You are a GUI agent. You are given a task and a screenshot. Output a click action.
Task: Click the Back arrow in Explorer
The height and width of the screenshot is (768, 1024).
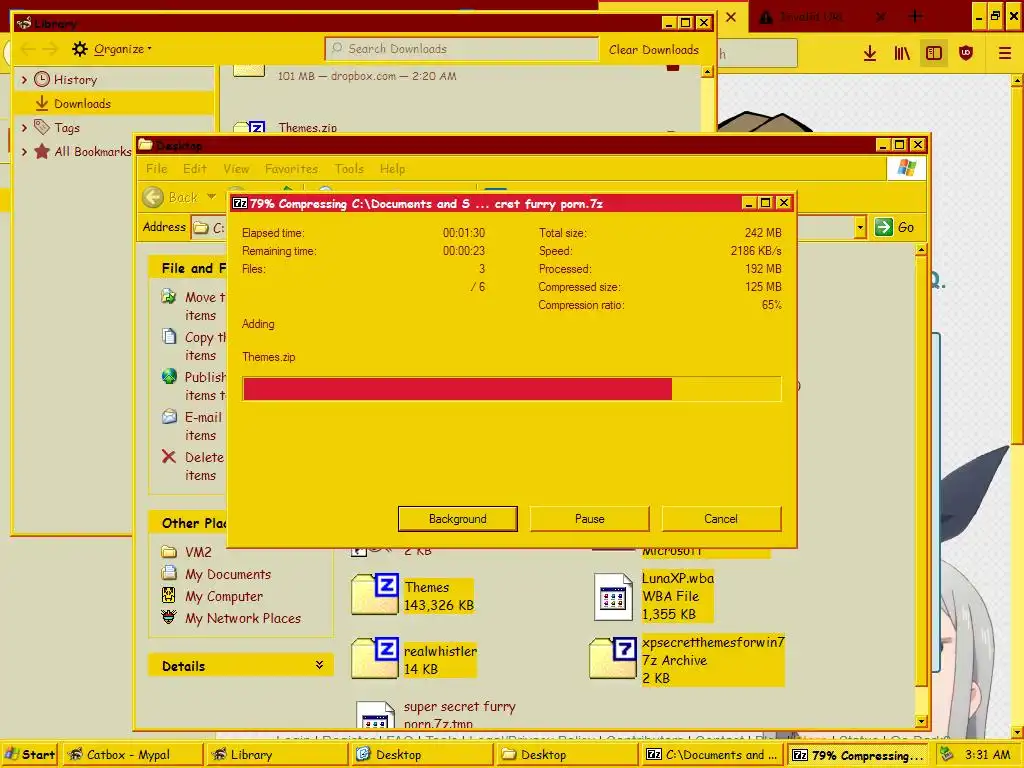153,197
